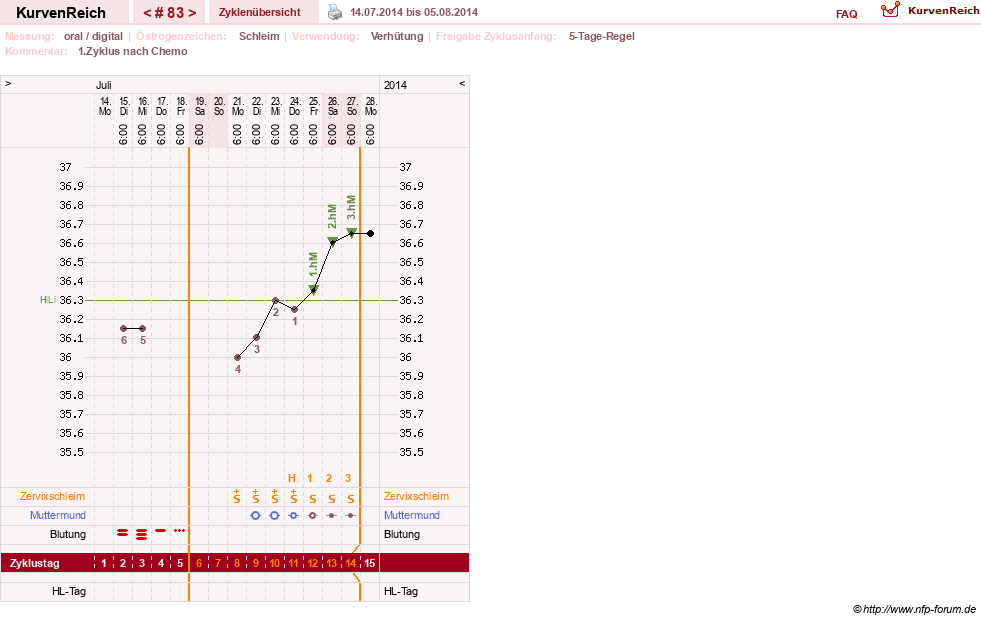Open the KurvenReich logo link at top right
This screenshot has height=621, width=981.
click(x=930, y=11)
